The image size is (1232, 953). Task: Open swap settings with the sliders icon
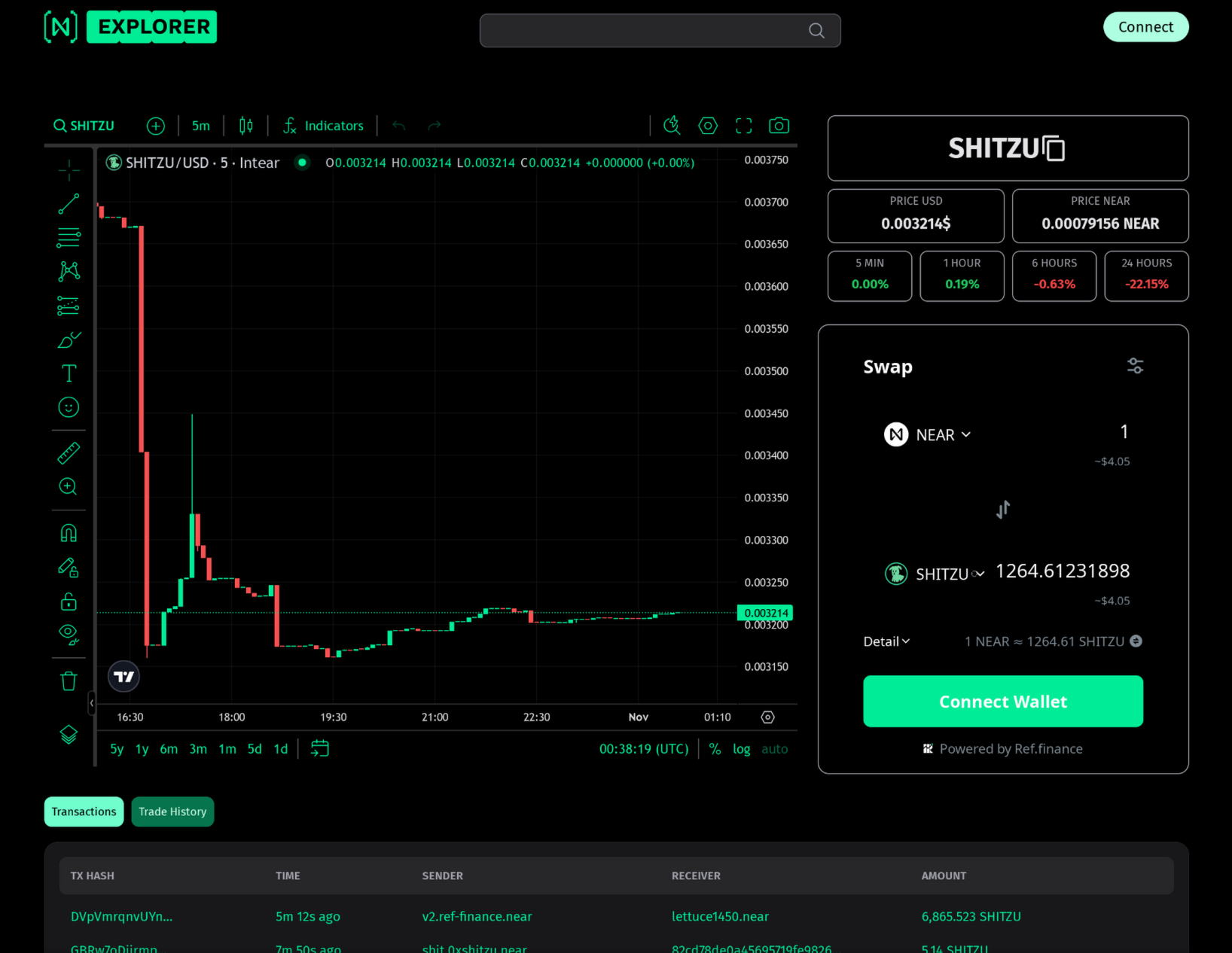[x=1135, y=366]
